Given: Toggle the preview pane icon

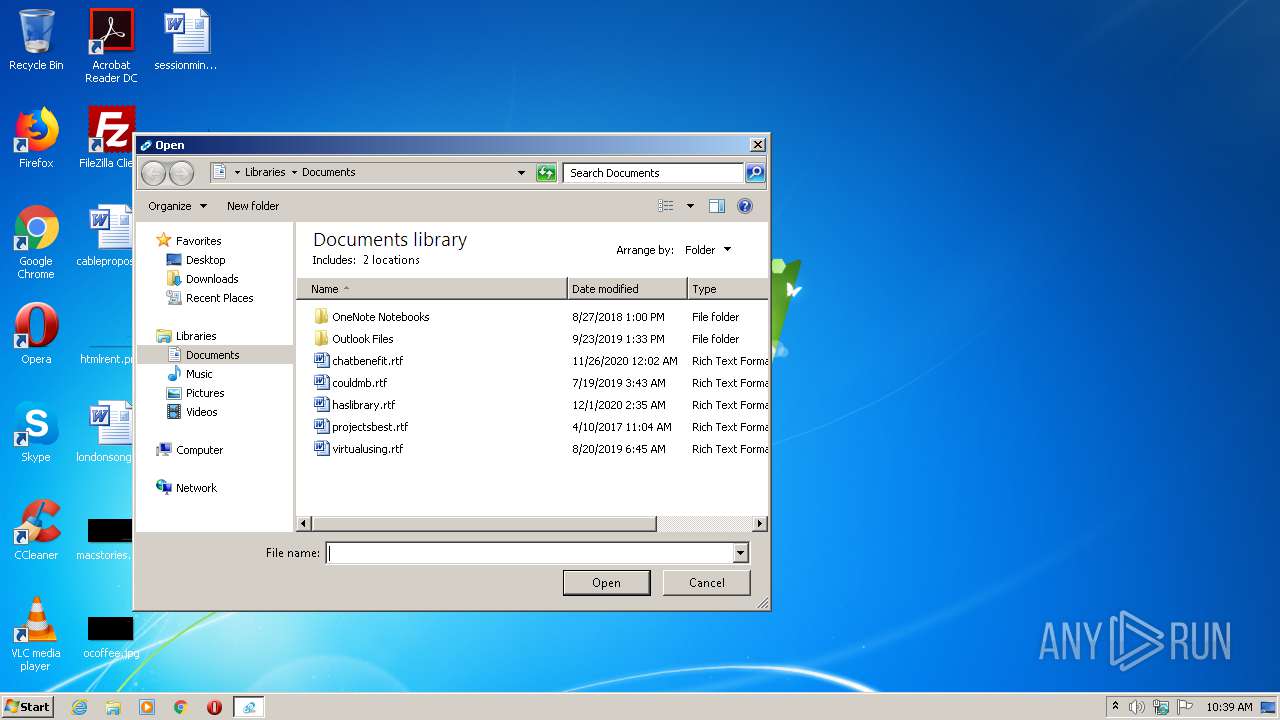Looking at the screenshot, I should click(717, 206).
